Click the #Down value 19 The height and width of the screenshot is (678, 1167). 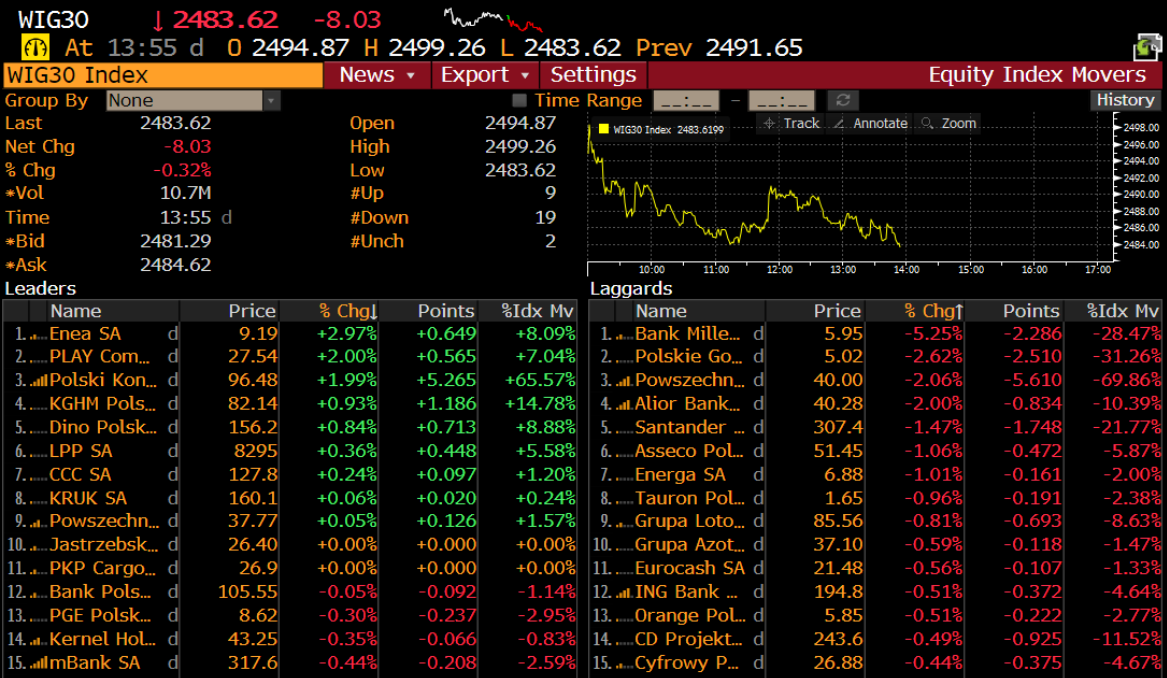click(x=546, y=218)
